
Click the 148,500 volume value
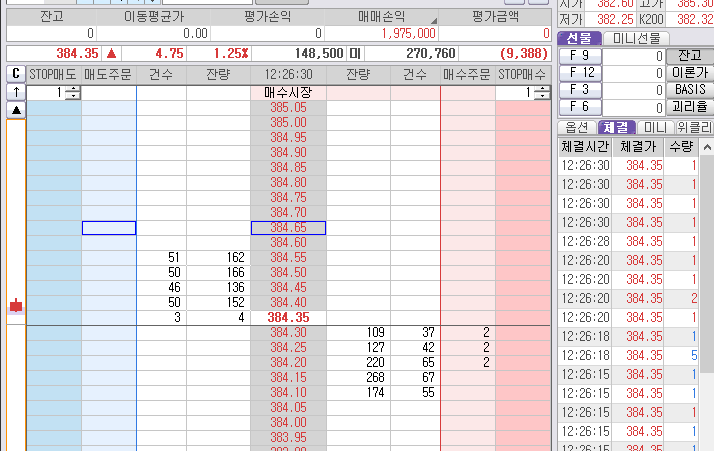[x=319, y=54]
